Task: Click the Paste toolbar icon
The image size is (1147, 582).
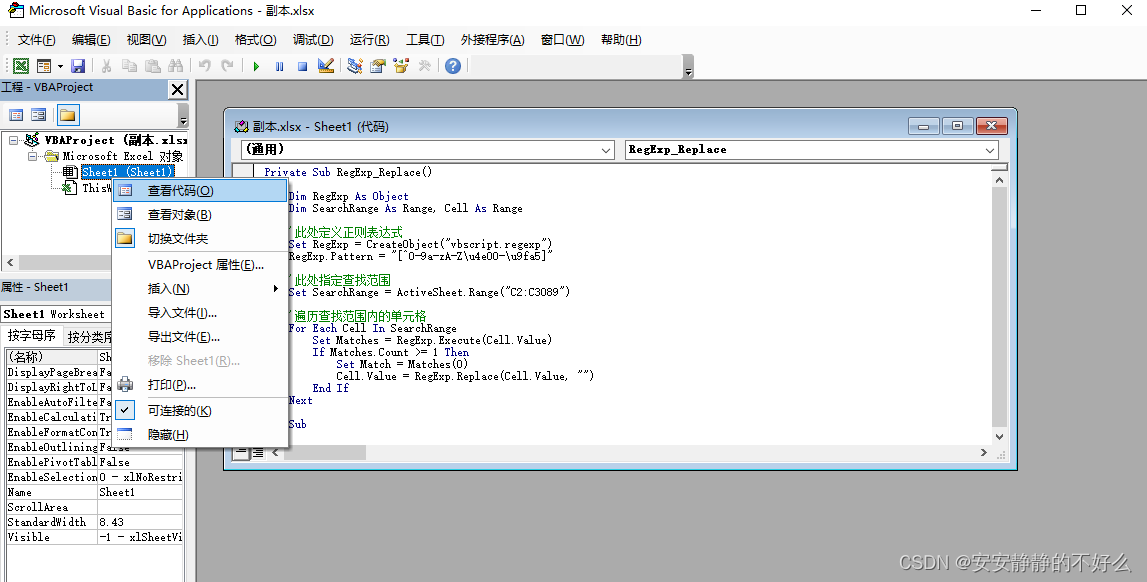Action: [x=152, y=66]
